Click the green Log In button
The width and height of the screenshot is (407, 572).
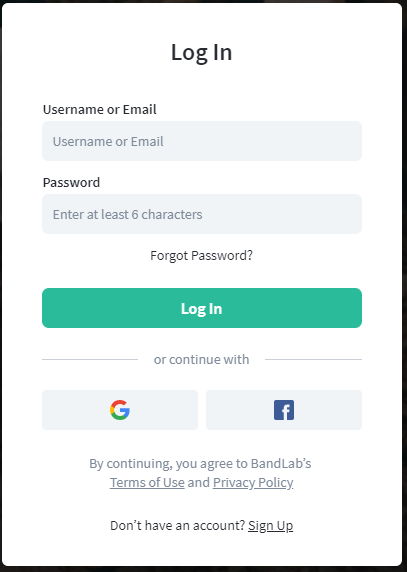tap(202, 308)
